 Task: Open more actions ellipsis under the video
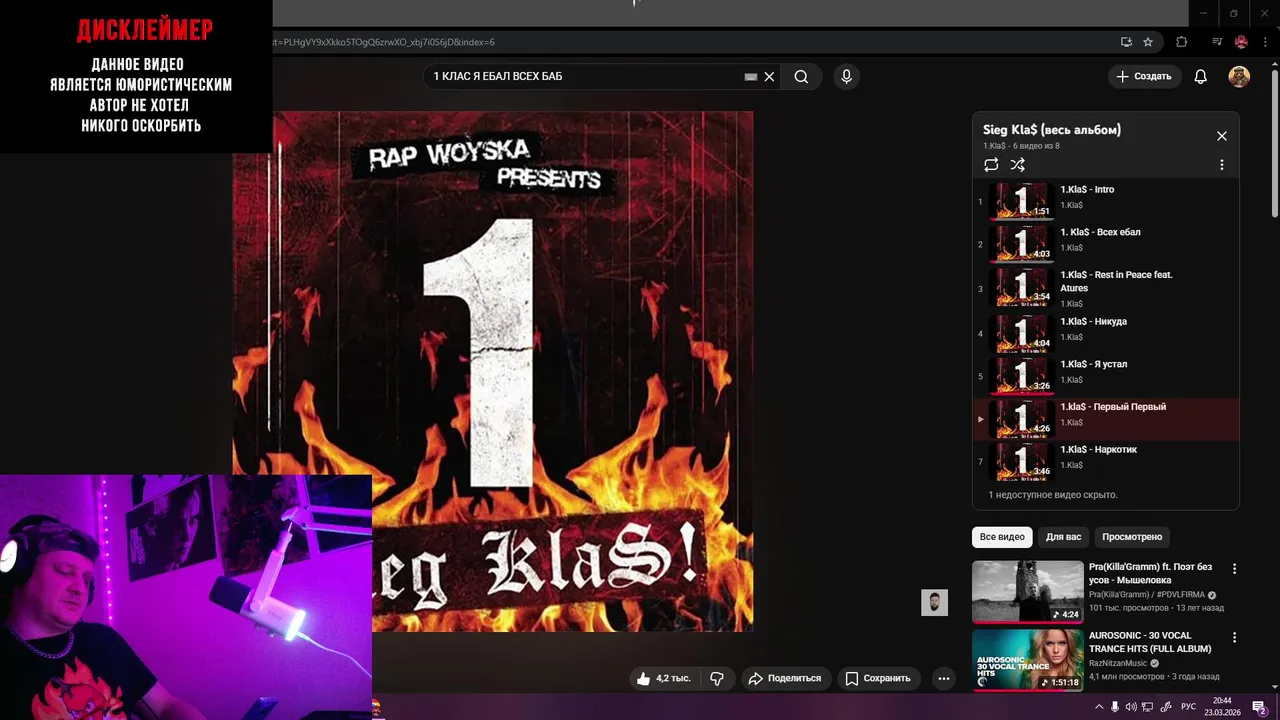(x=943, y=678)
